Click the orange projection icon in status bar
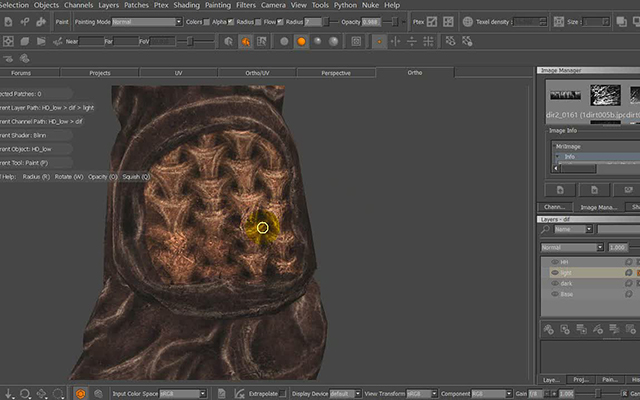This screenshot has height=400, width=640. point(80,393)
